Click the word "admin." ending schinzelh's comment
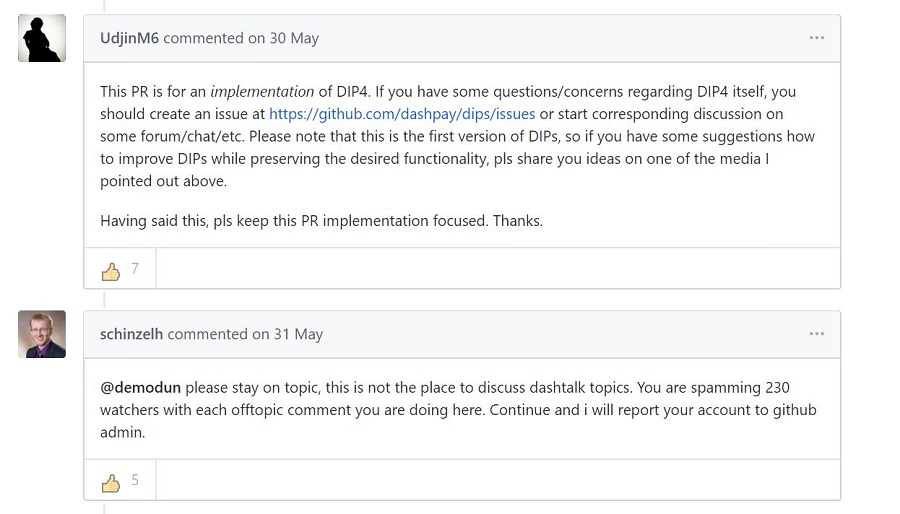The width and height of the screenshot is (900, 514). tap(123, 433)
